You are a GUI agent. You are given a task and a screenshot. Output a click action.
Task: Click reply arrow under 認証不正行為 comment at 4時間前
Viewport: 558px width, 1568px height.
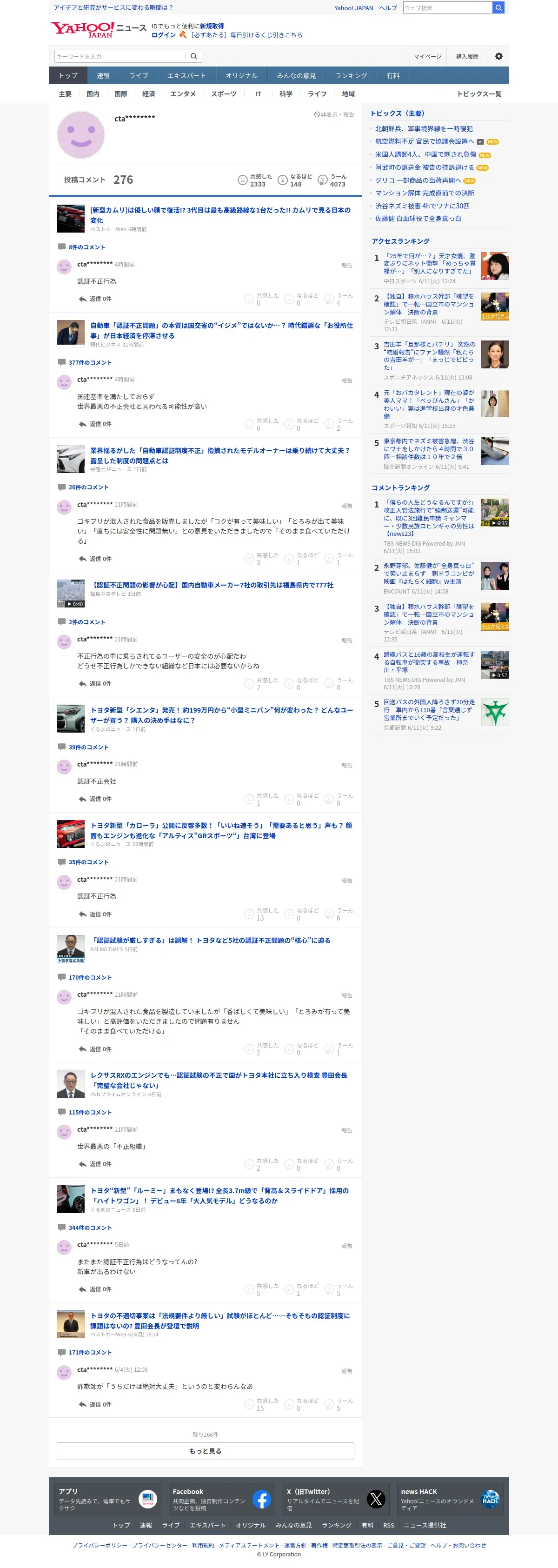pyautogui.click(x=82, y=299)
